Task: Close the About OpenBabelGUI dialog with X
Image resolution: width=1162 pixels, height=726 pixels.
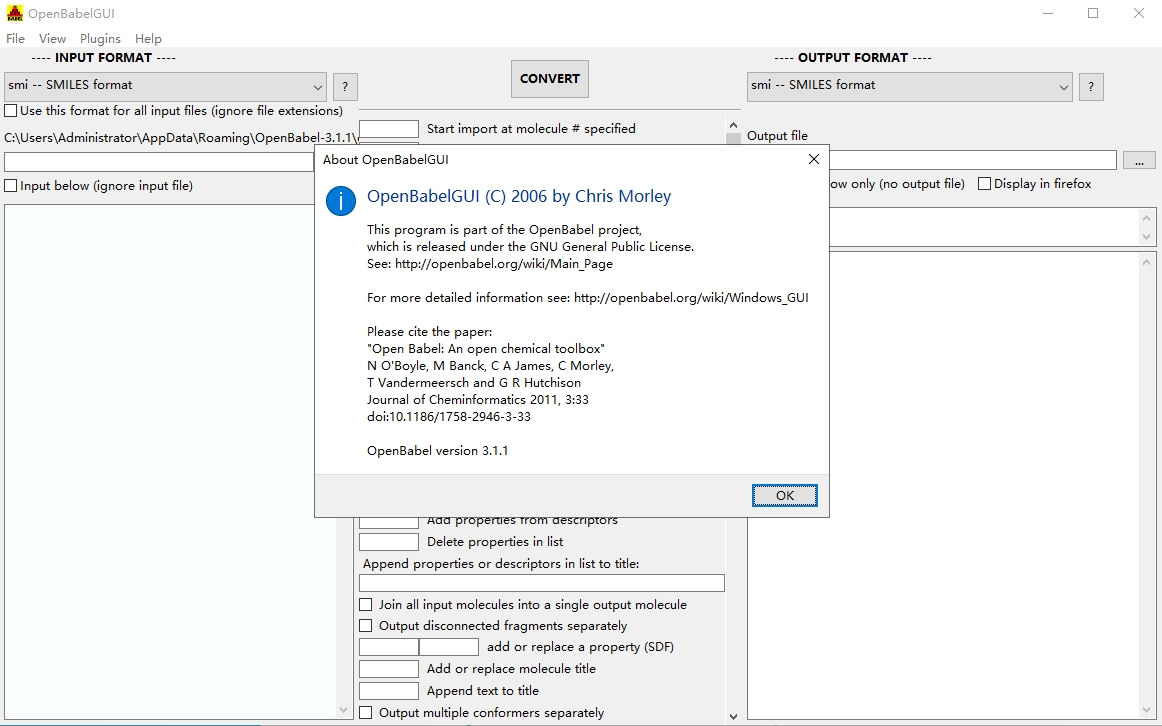Action: [814, 159]
